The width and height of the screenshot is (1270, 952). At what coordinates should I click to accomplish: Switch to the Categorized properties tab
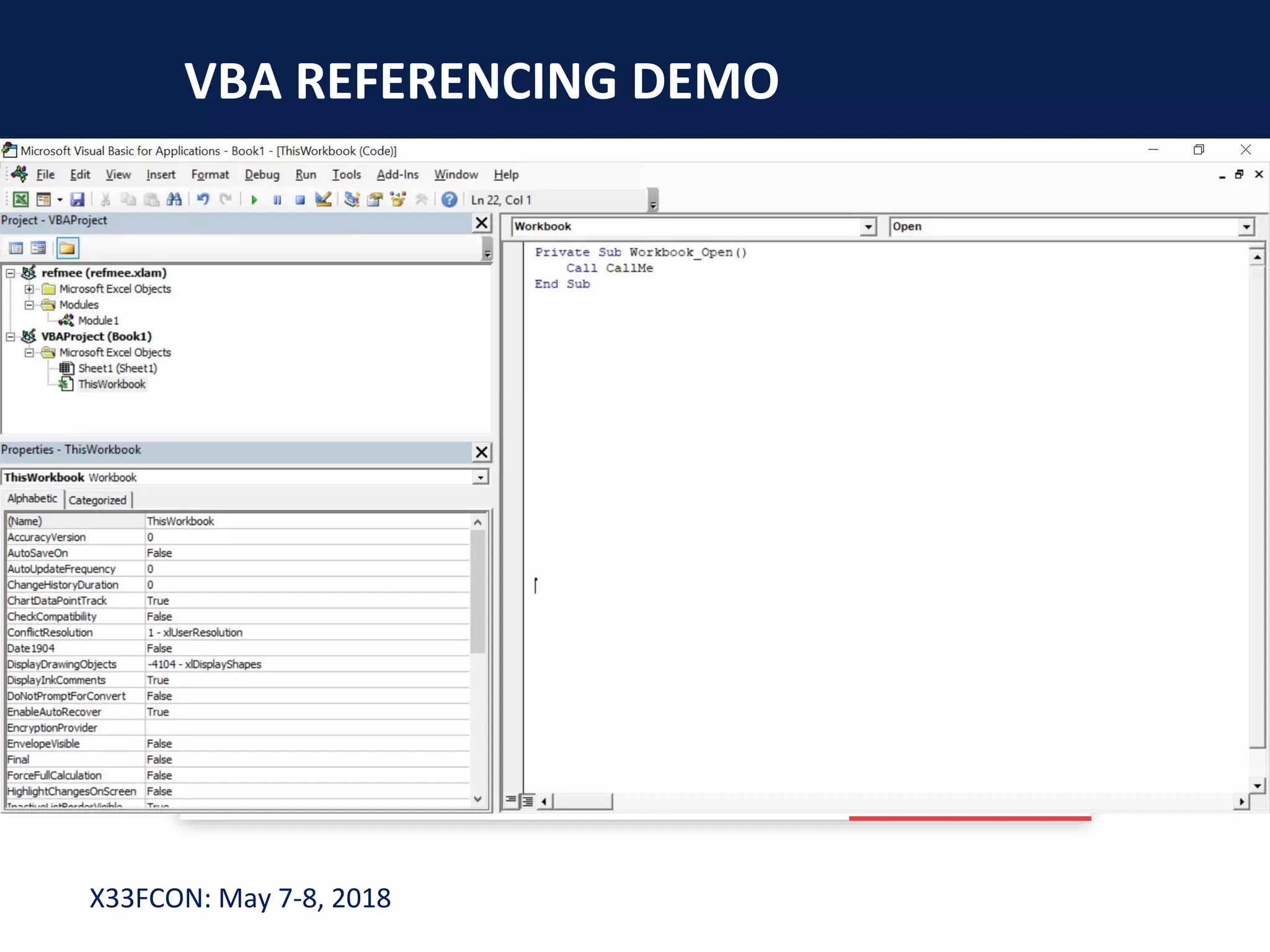(x=97, y=500)
